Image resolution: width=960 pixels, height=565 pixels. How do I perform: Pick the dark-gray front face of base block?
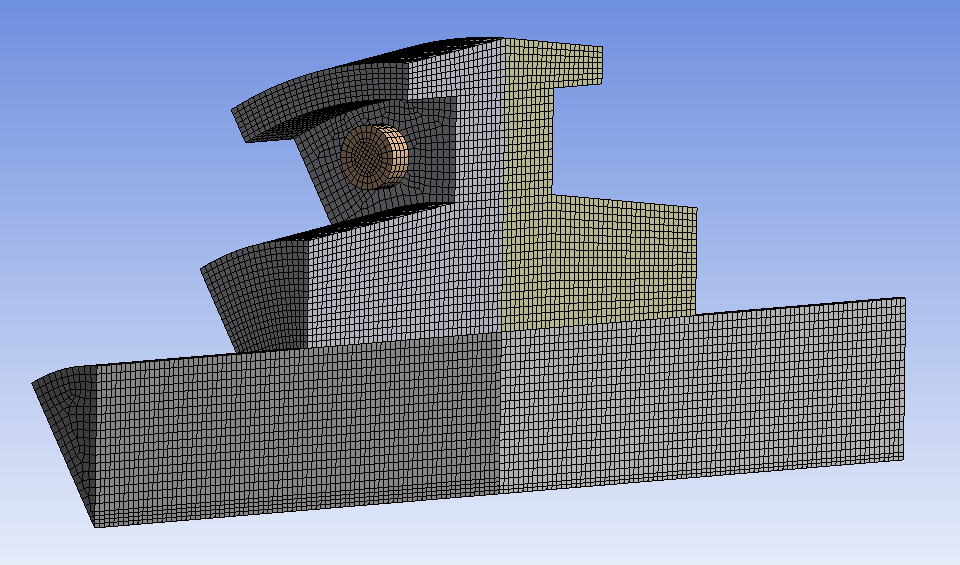(x=297, y=428)
